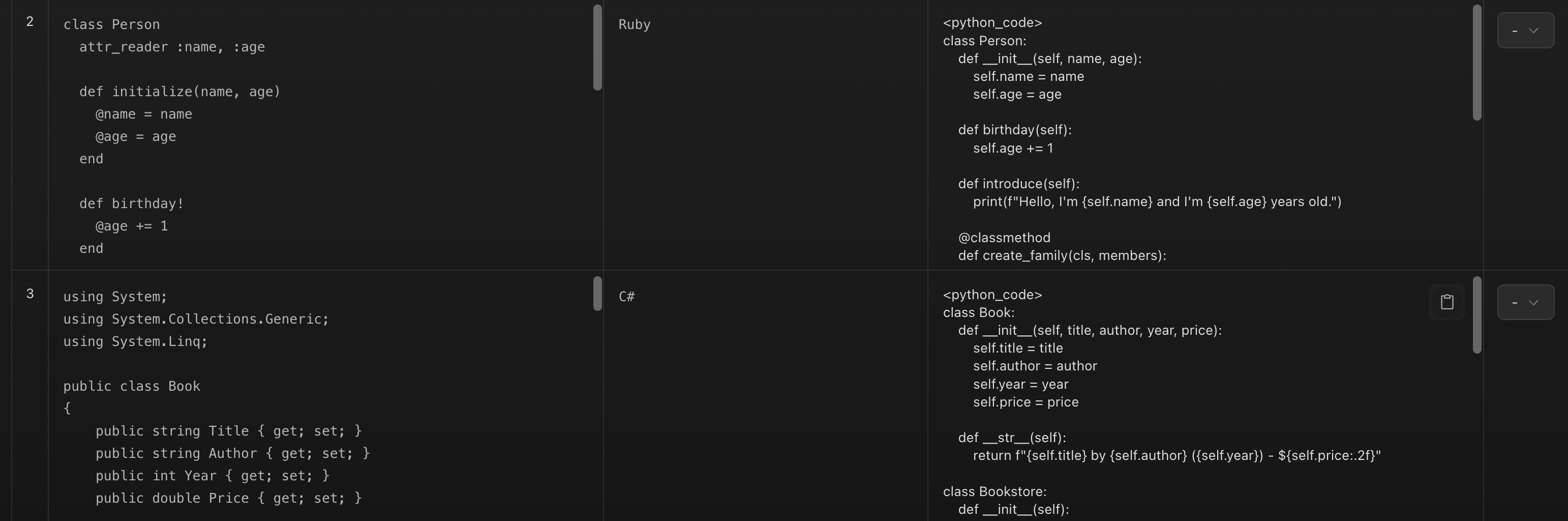
Task: Click the 'using System.Linq;' line
Action: coord(135,341)
